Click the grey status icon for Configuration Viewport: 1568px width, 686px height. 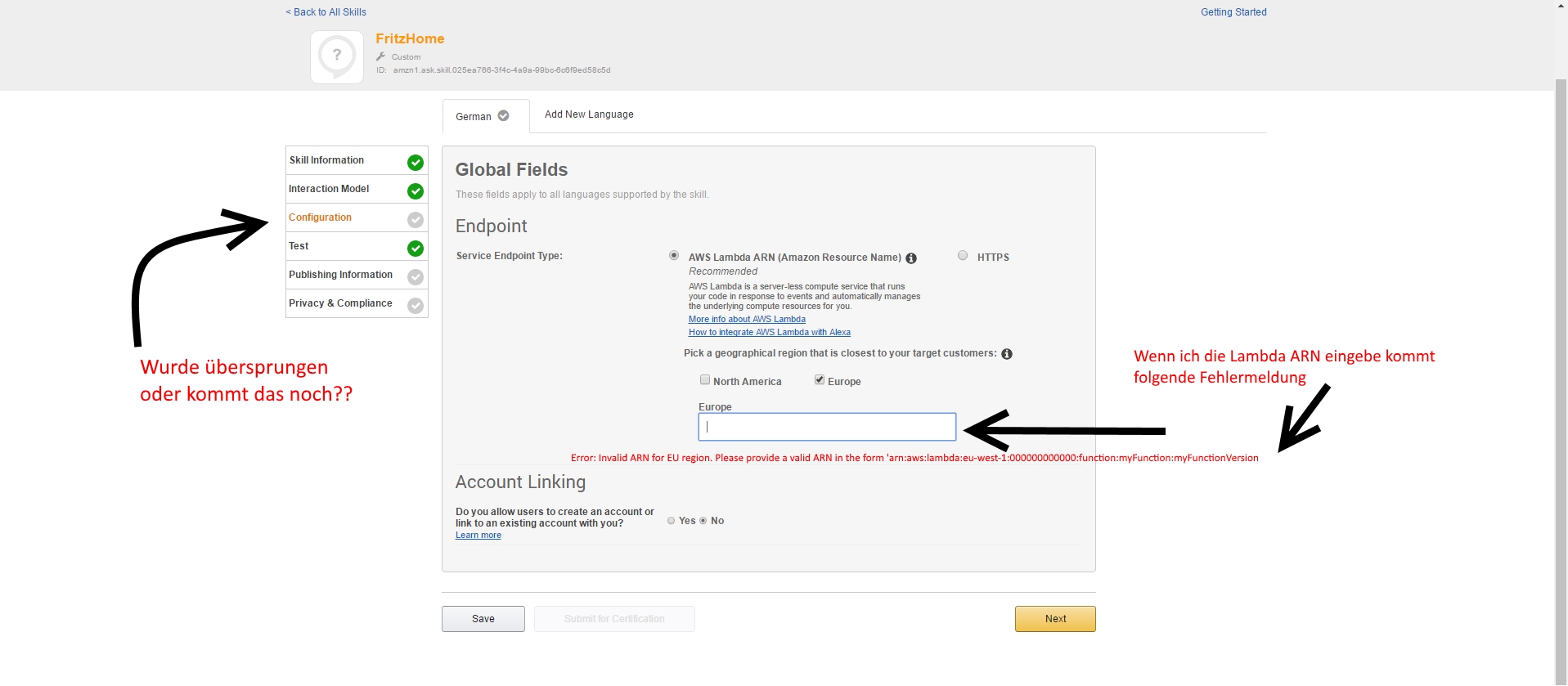(416, 220)
